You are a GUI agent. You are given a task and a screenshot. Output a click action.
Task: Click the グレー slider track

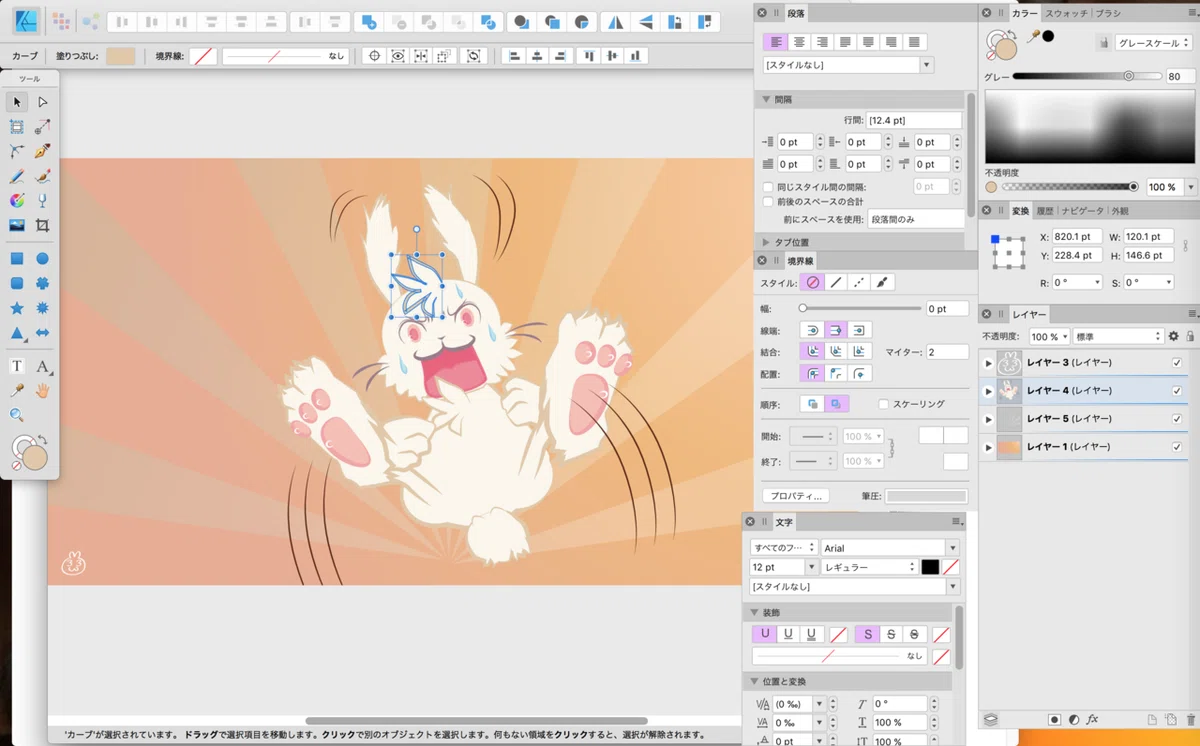(1086, 76)
